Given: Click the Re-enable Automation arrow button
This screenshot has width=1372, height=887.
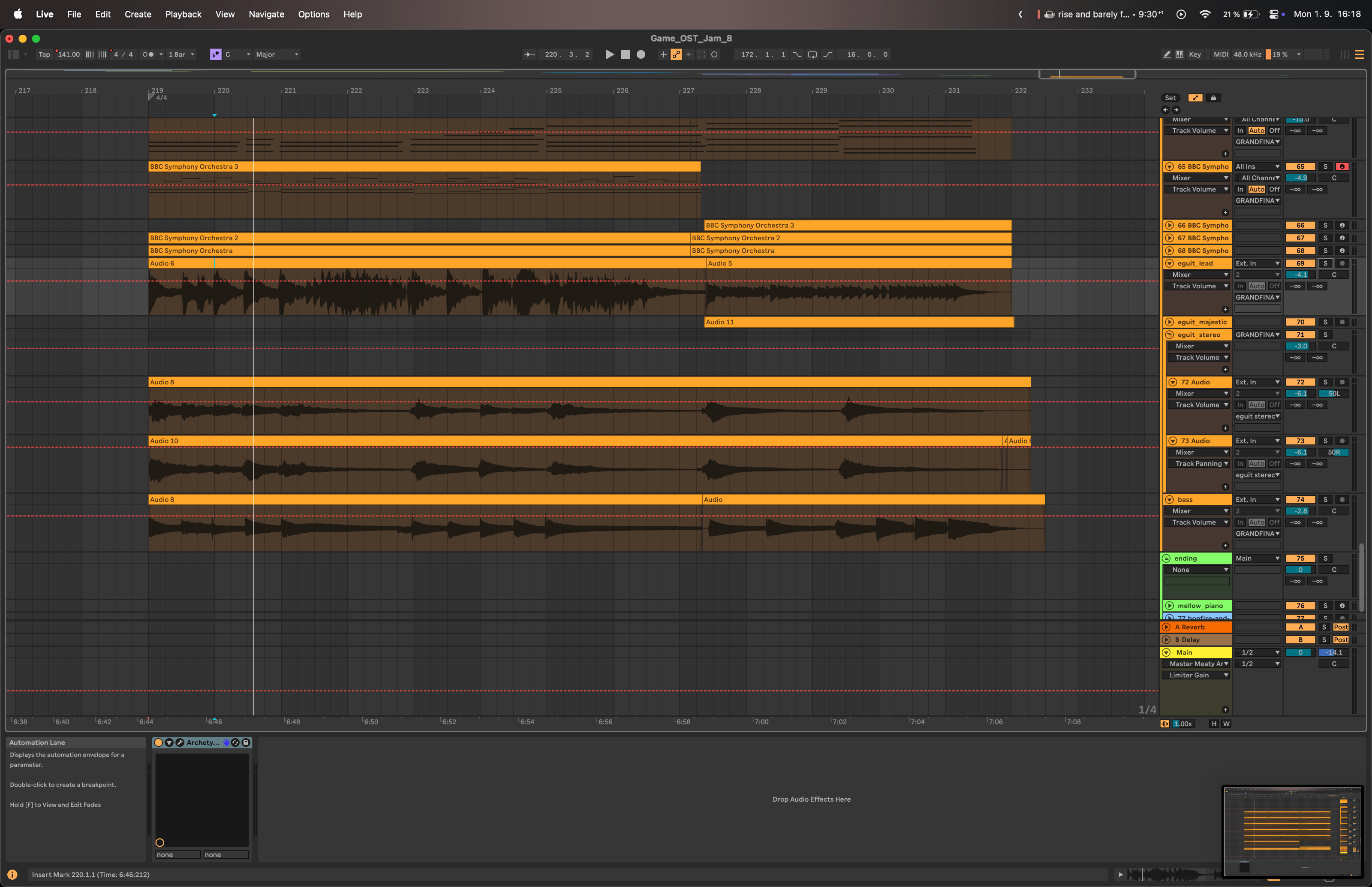Looking at the screenshot, I should point(689,54).
